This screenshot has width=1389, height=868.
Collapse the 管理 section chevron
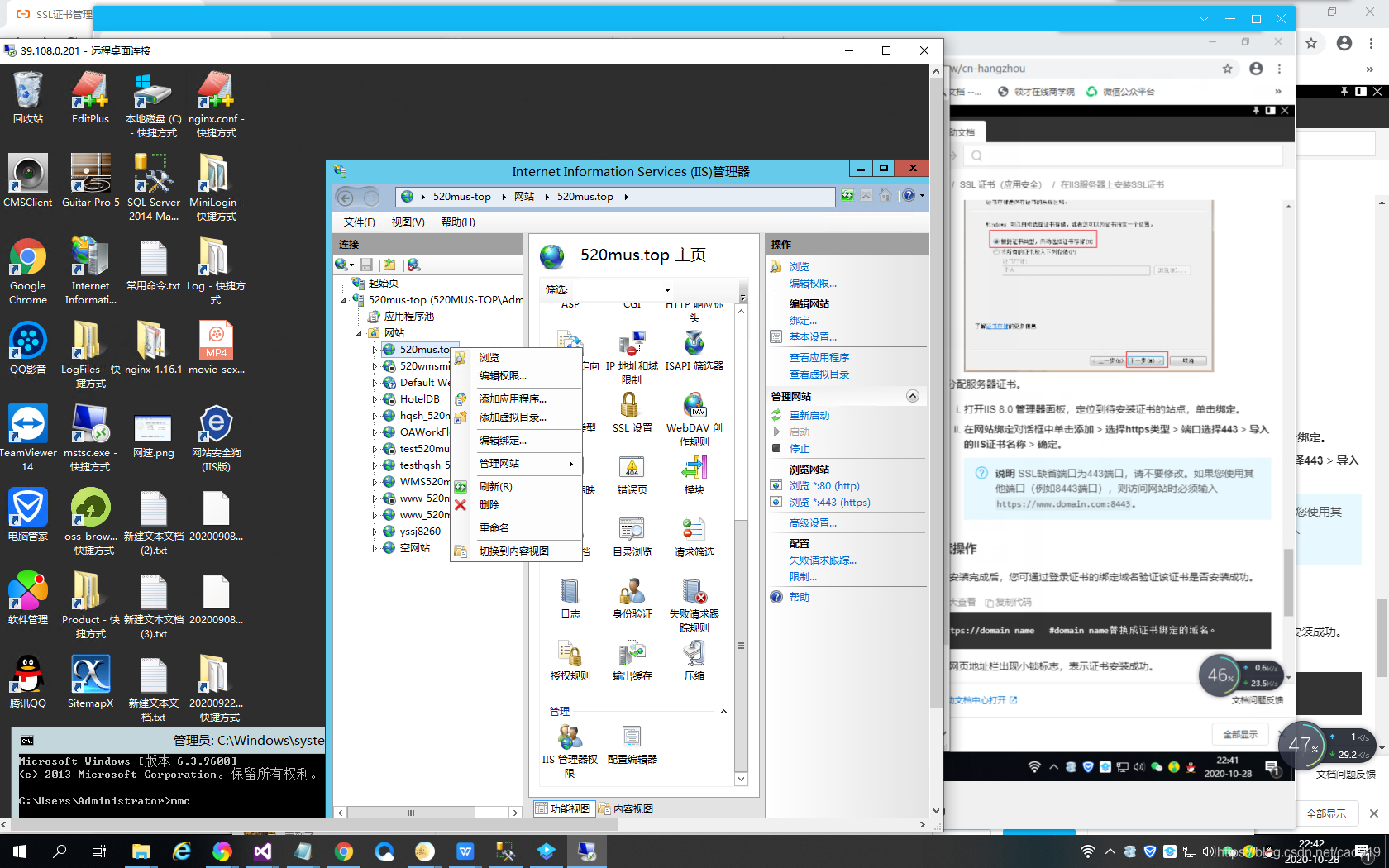723,711
